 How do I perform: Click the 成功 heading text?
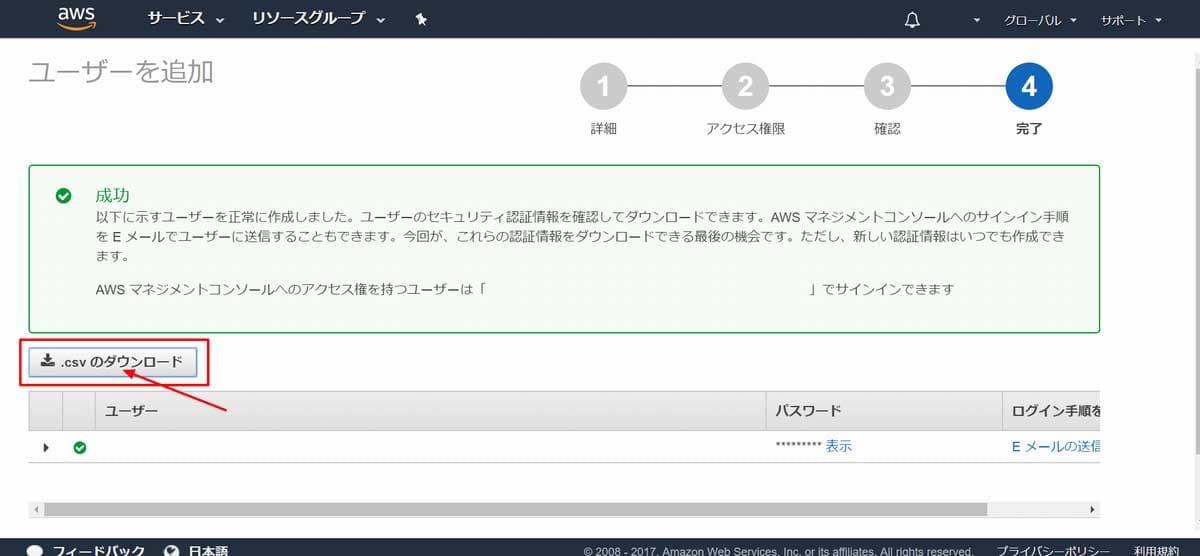pos(112,195)
